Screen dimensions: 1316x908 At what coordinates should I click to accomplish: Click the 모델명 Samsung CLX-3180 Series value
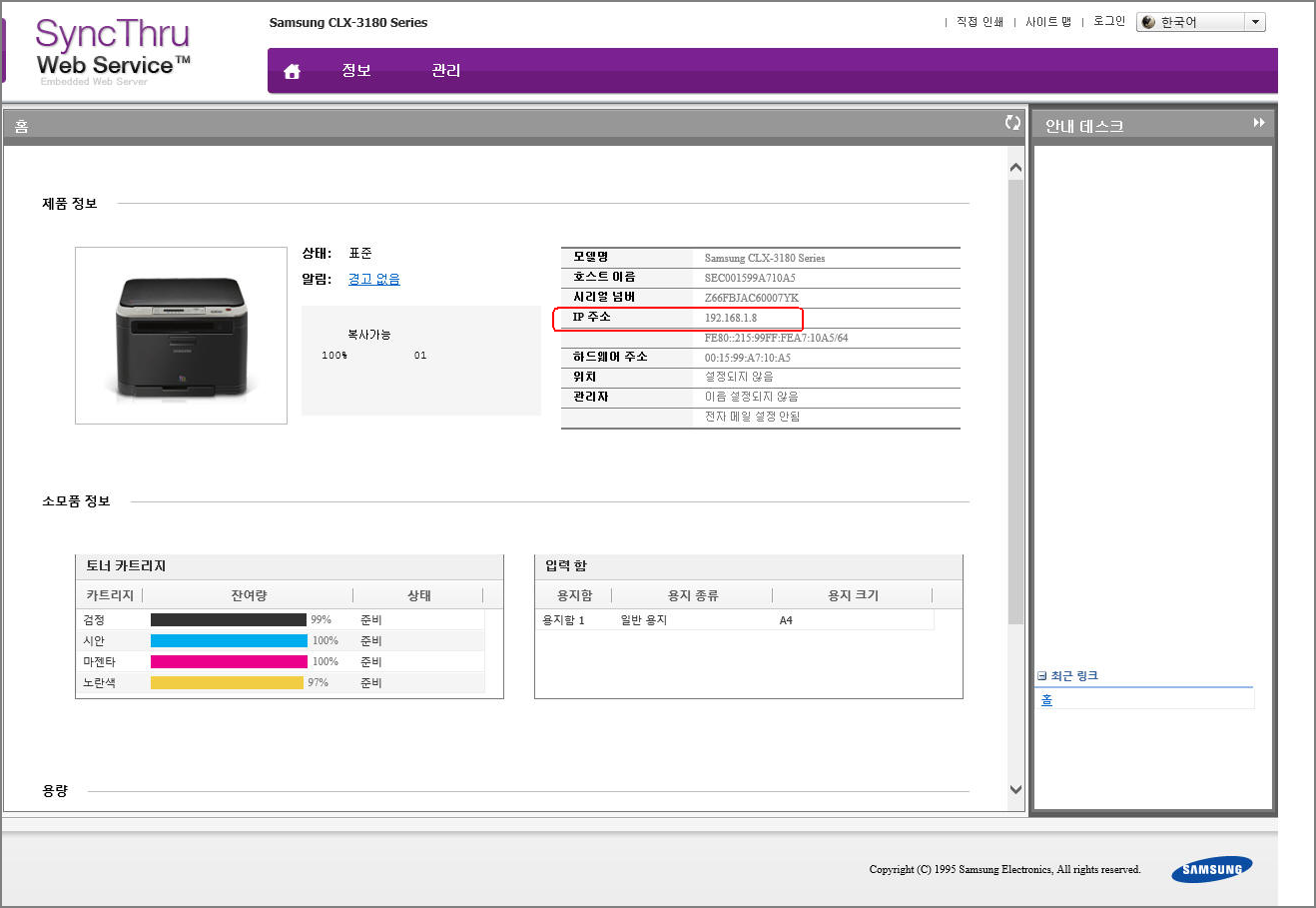[x=765, y=258]
